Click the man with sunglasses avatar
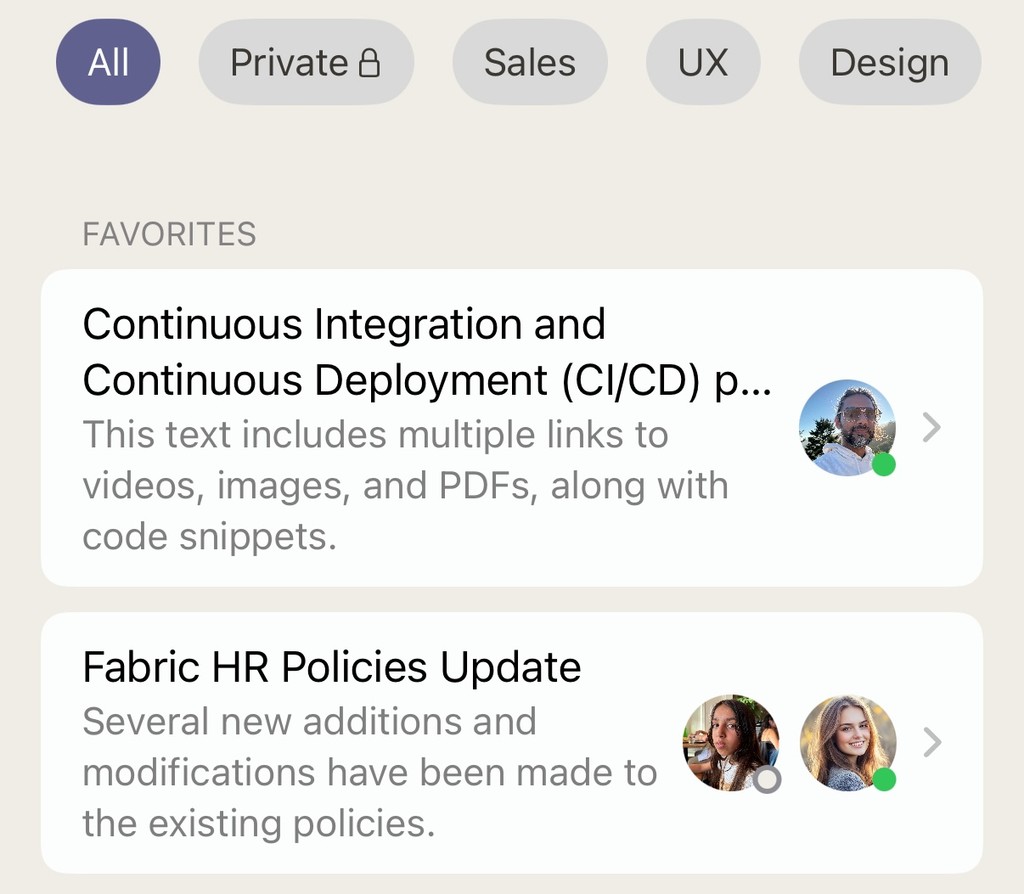The height and width of the screenshot is (894, 1024). point(846,426)
